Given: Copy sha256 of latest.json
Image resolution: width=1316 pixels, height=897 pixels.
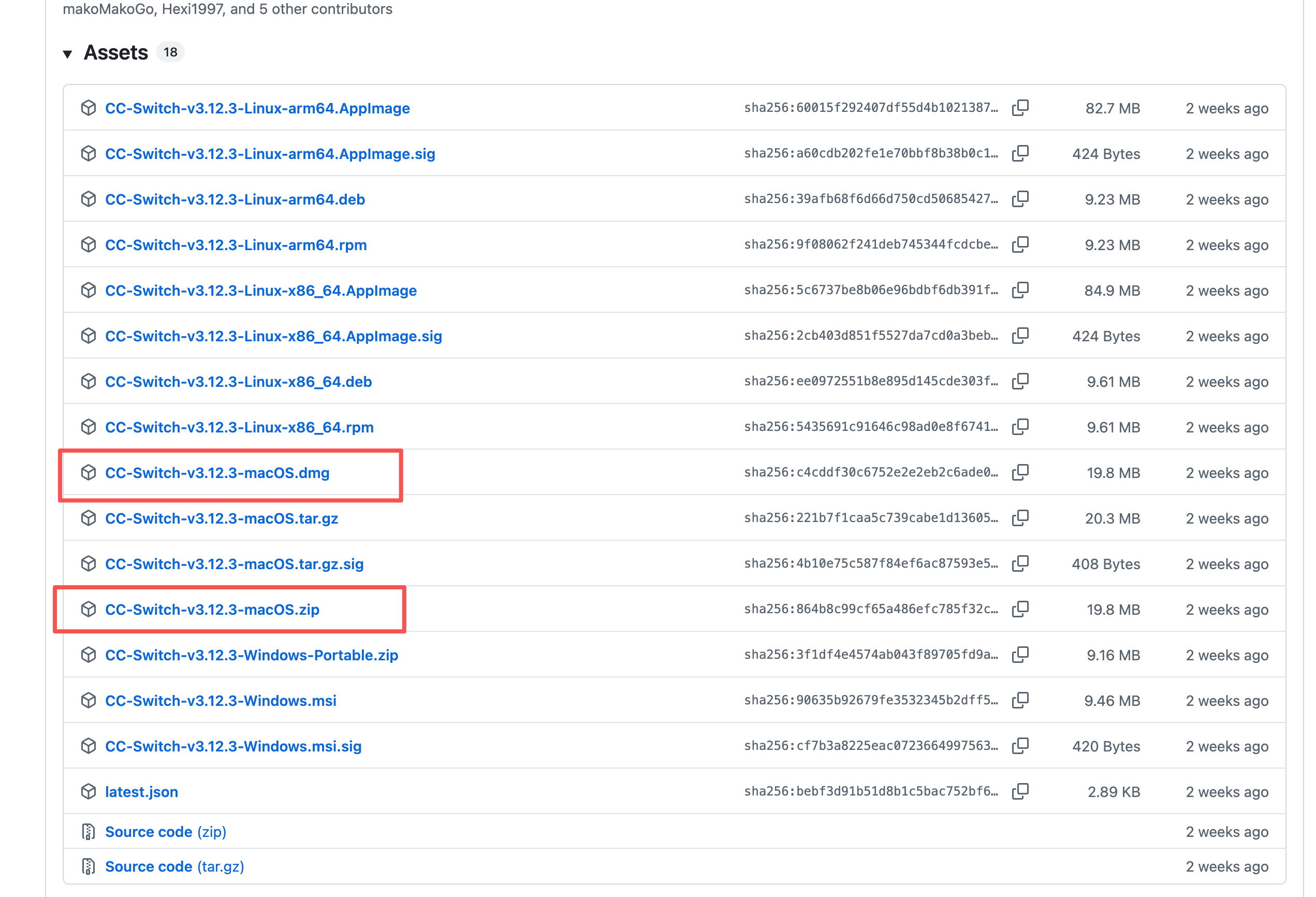Looking at the screenshot, I should click(x=1020, y=791).
